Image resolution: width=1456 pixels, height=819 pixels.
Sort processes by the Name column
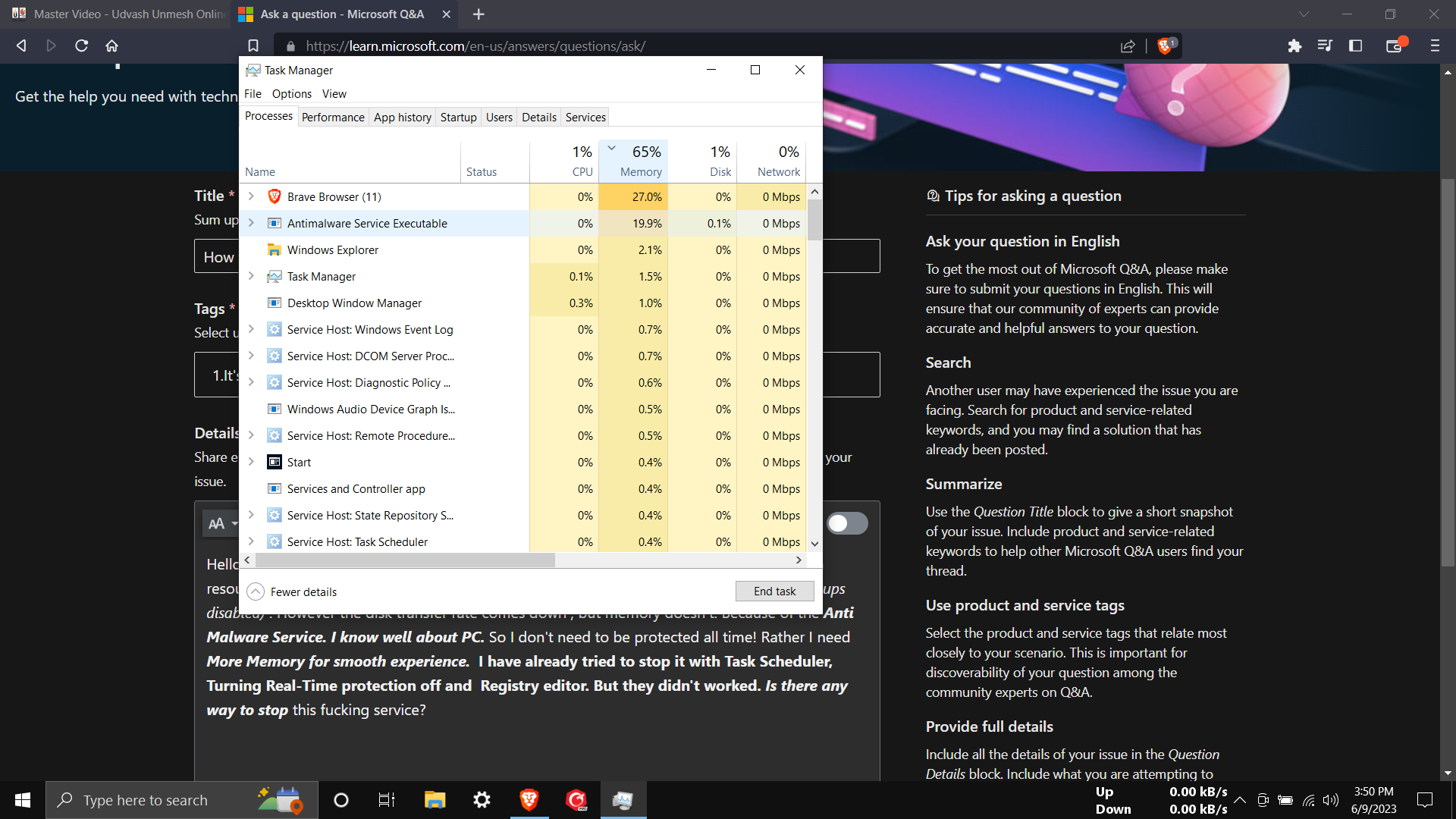[x=350, y=162]
